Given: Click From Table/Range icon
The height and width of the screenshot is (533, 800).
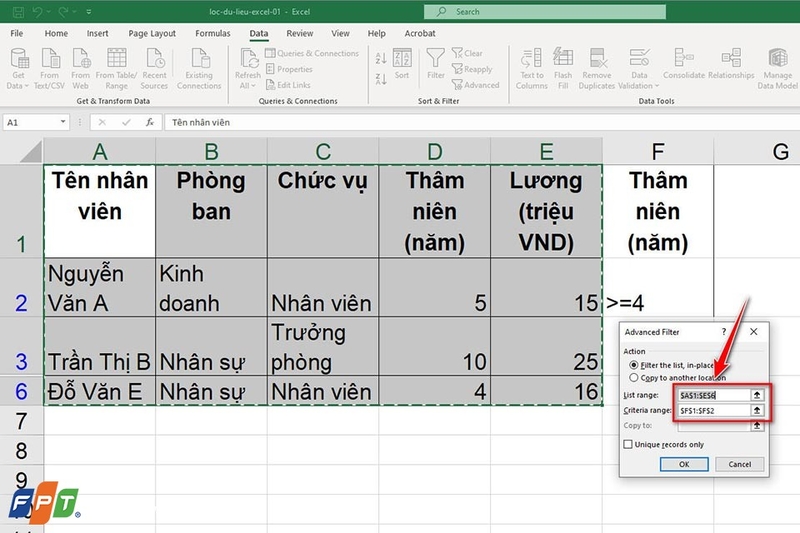Looking at the screenshot, I should click(x=116, y=69).
